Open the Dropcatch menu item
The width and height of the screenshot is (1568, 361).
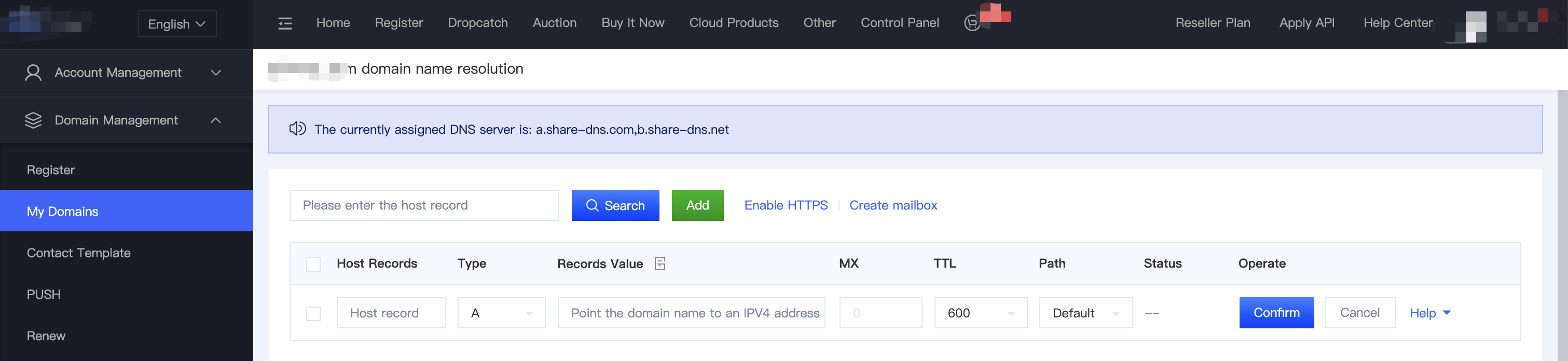pyautogui.click(x=477, y=23)
